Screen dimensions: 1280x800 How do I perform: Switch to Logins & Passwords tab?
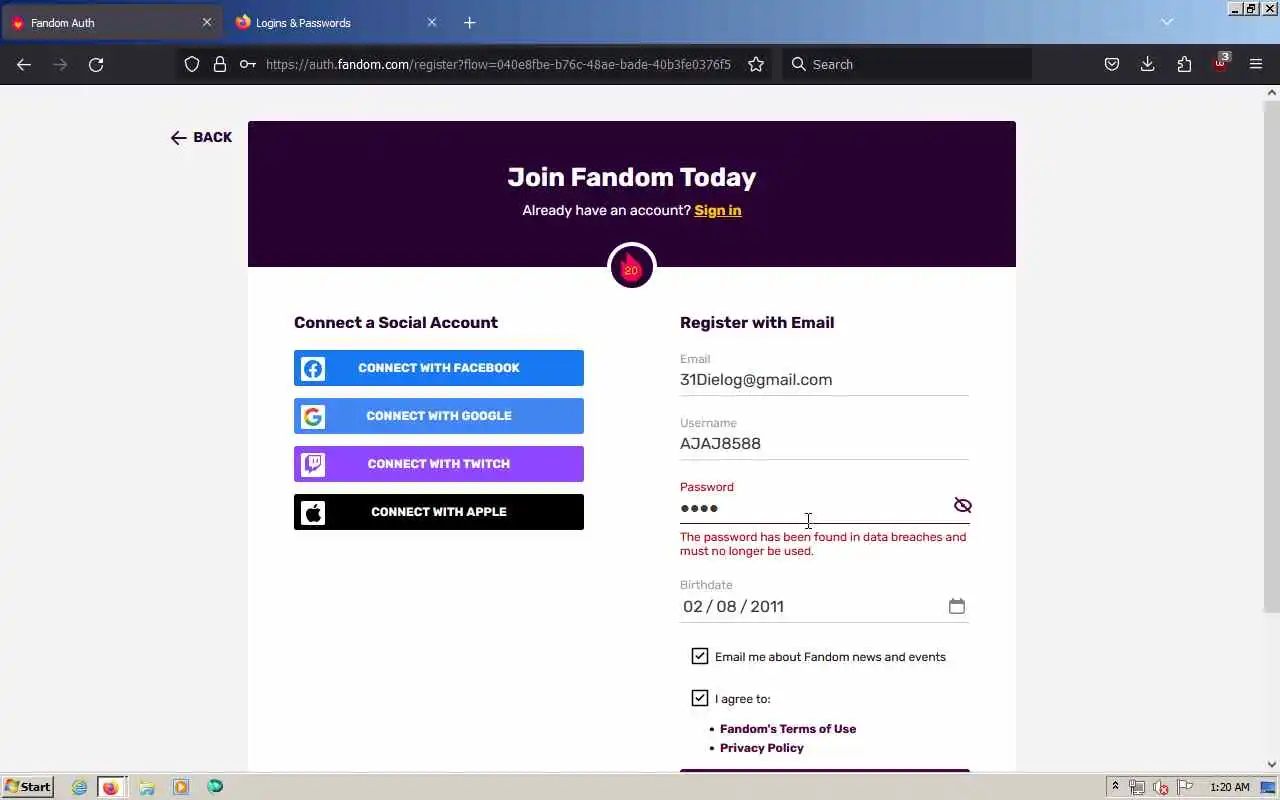(x=337, y=22)
